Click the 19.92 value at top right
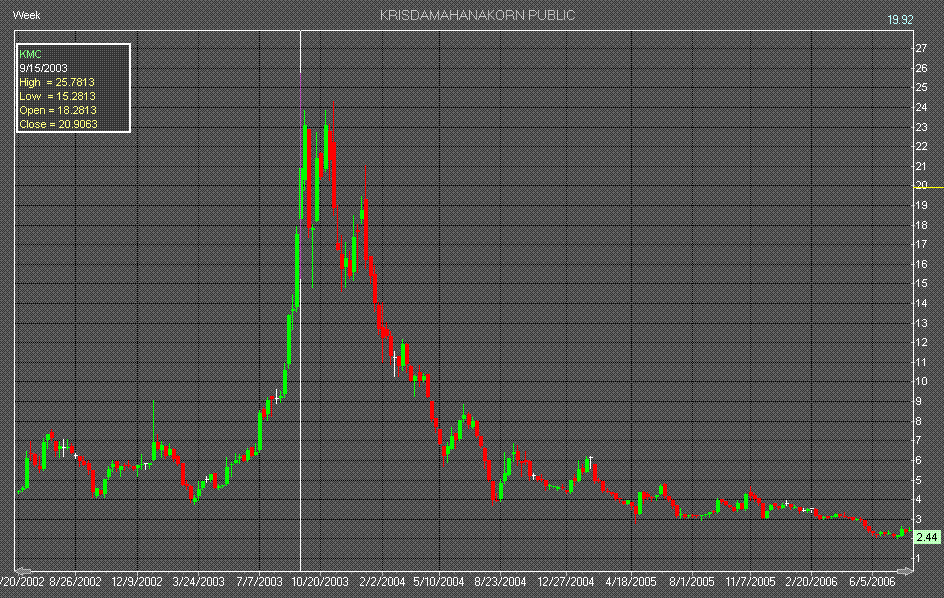The width and height of the screenshot is (944, 598). coord(900,20)
